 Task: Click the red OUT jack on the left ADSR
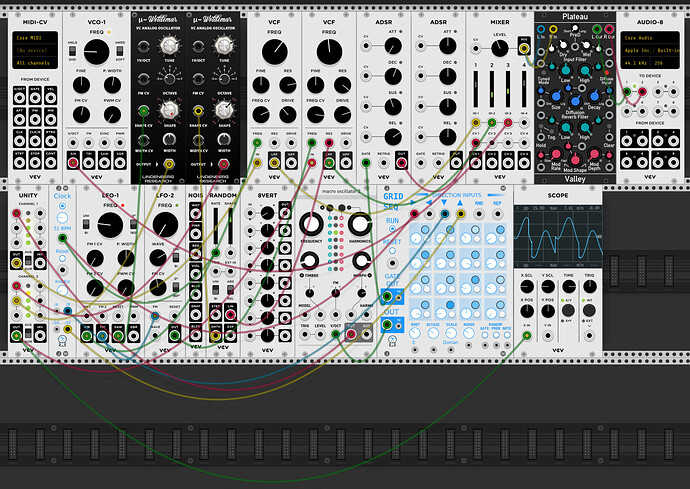point(401,163)
